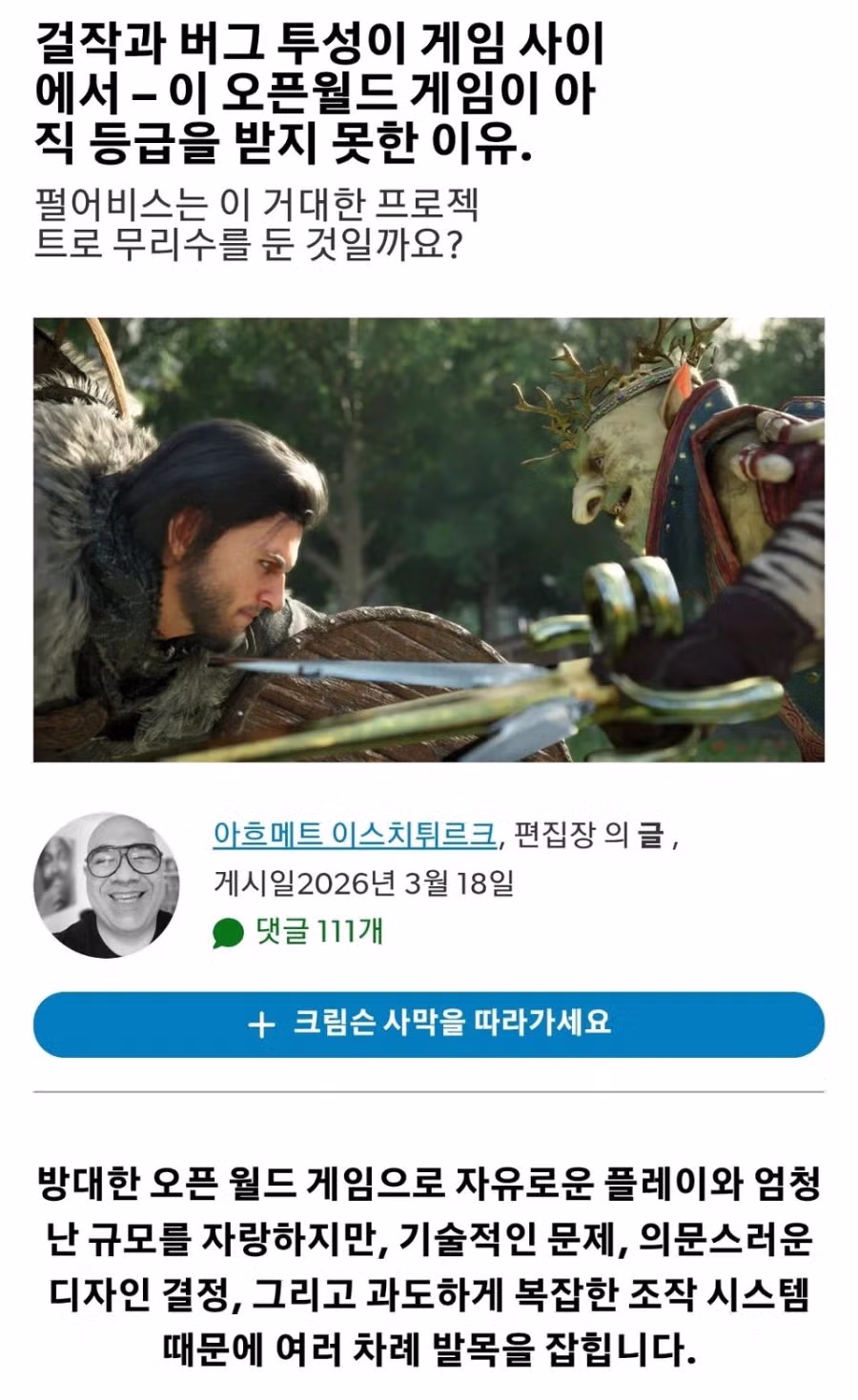Click the bold 글 text after 편집장
The image size is (858, 1400).
[651, 835]
